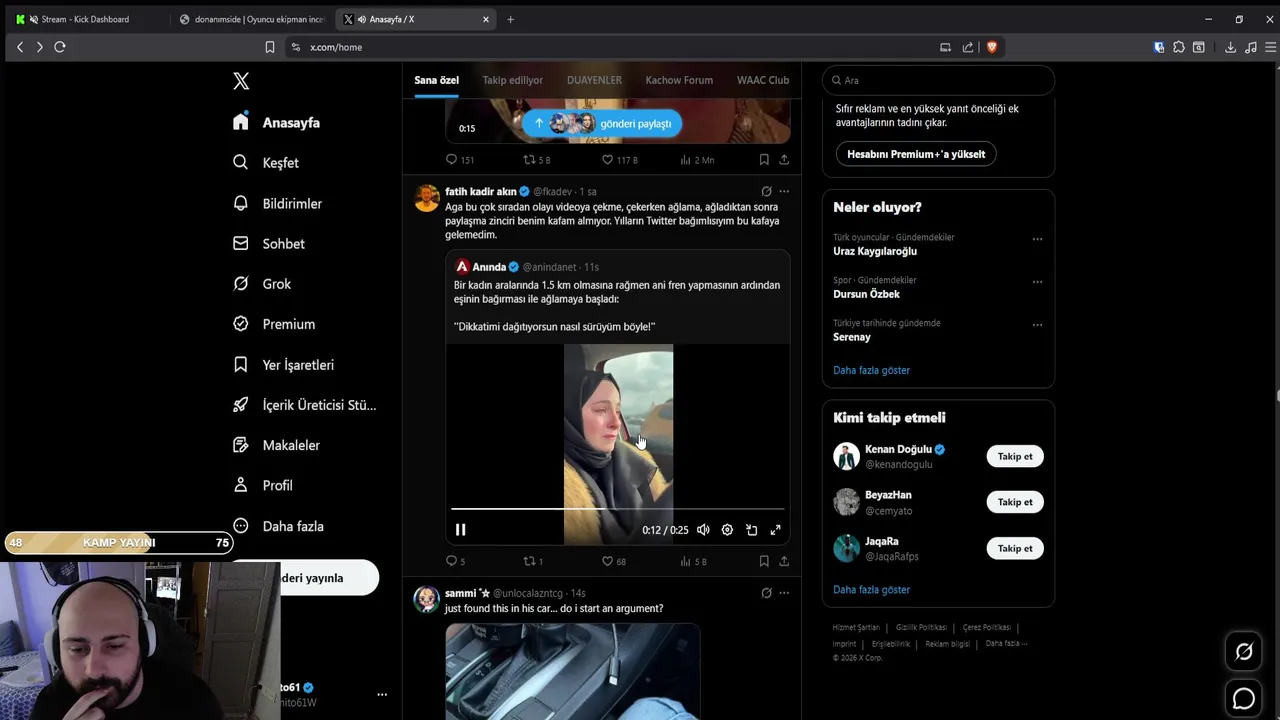Open Grok from the sidebar
Screen dimensions: 1280x720
click(x=261, y=284)
